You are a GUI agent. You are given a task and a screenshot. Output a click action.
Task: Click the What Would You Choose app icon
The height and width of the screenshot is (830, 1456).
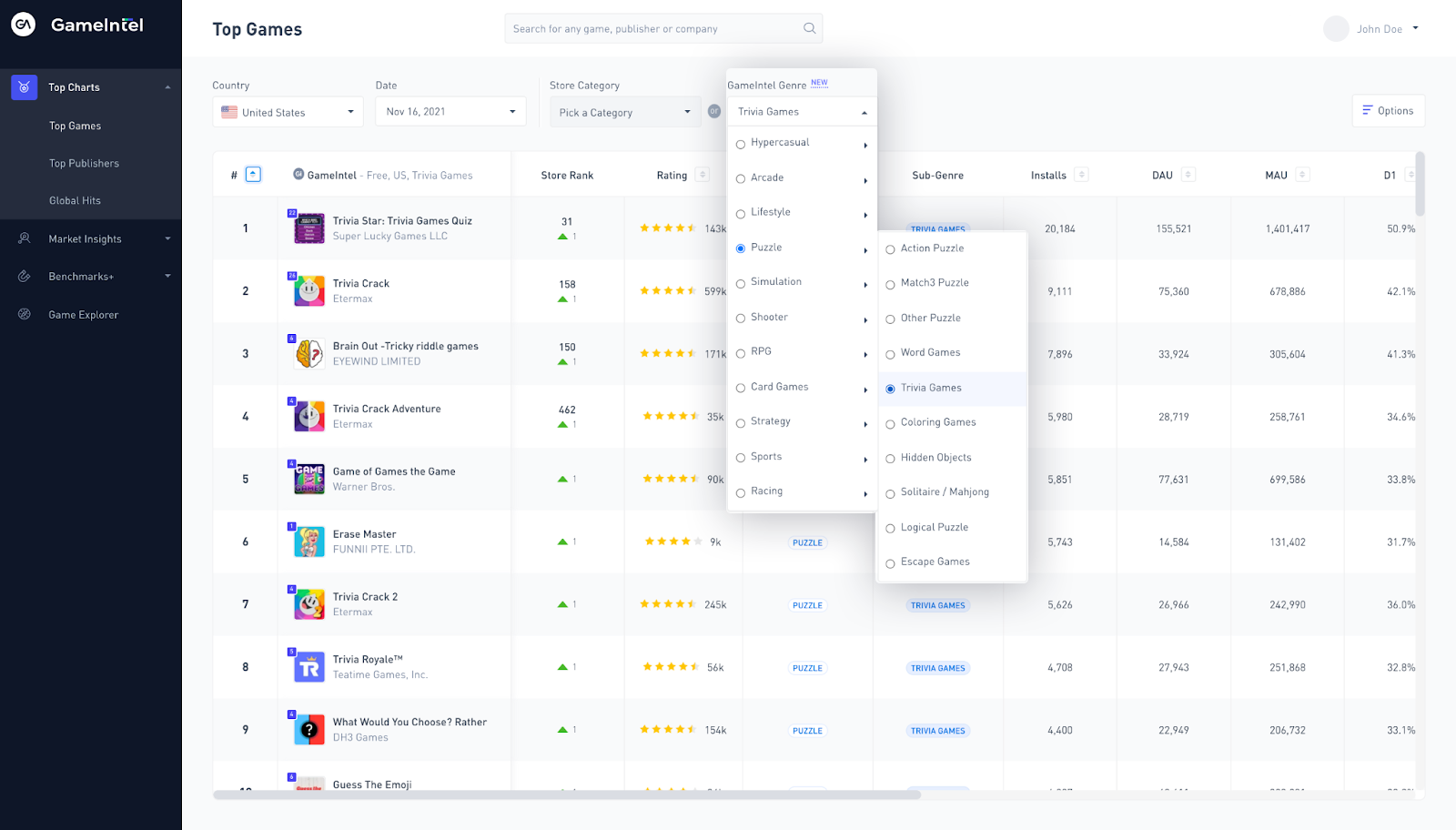click(x=309, y=730)
